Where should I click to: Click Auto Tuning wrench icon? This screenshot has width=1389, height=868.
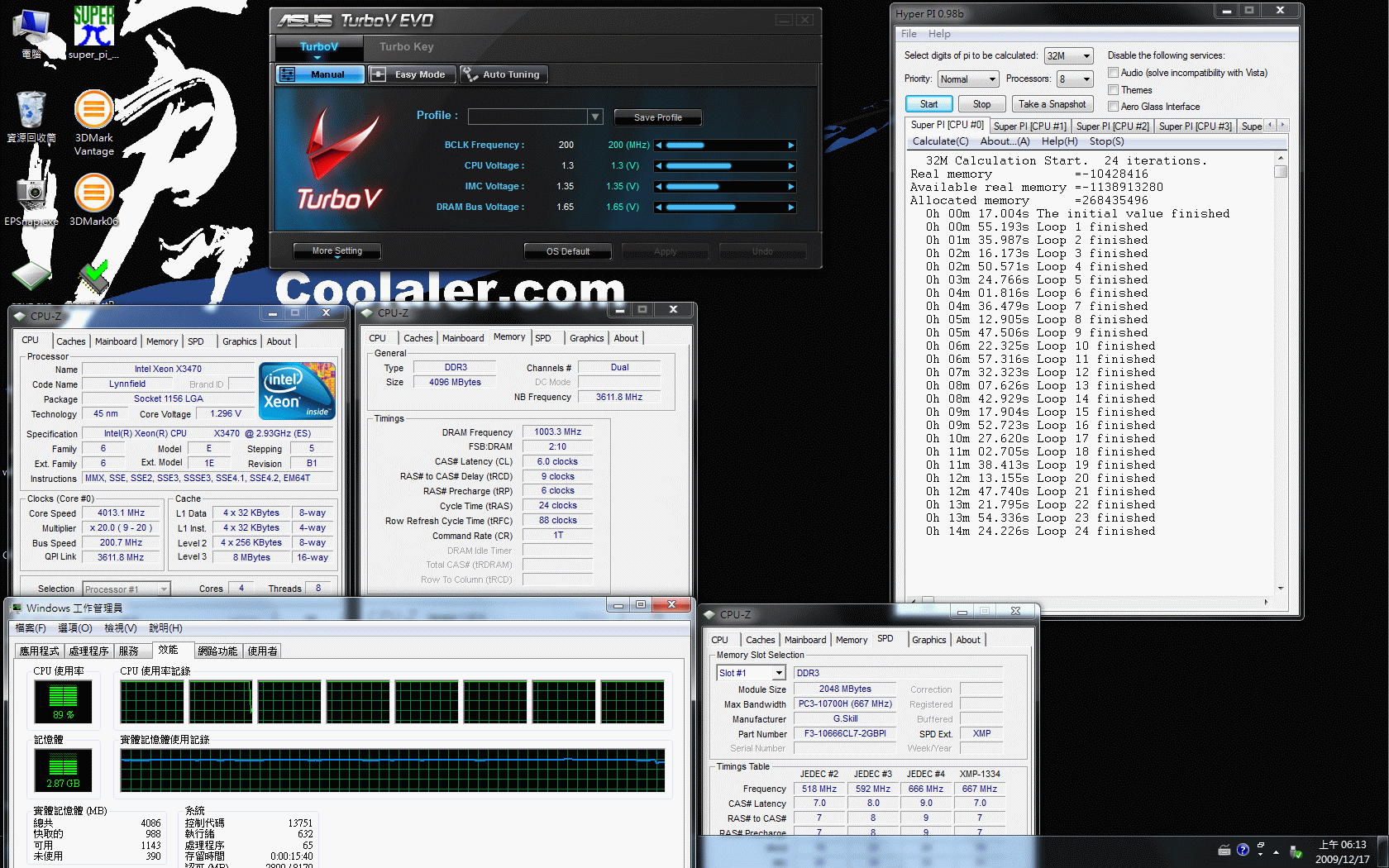coord(470,74)
